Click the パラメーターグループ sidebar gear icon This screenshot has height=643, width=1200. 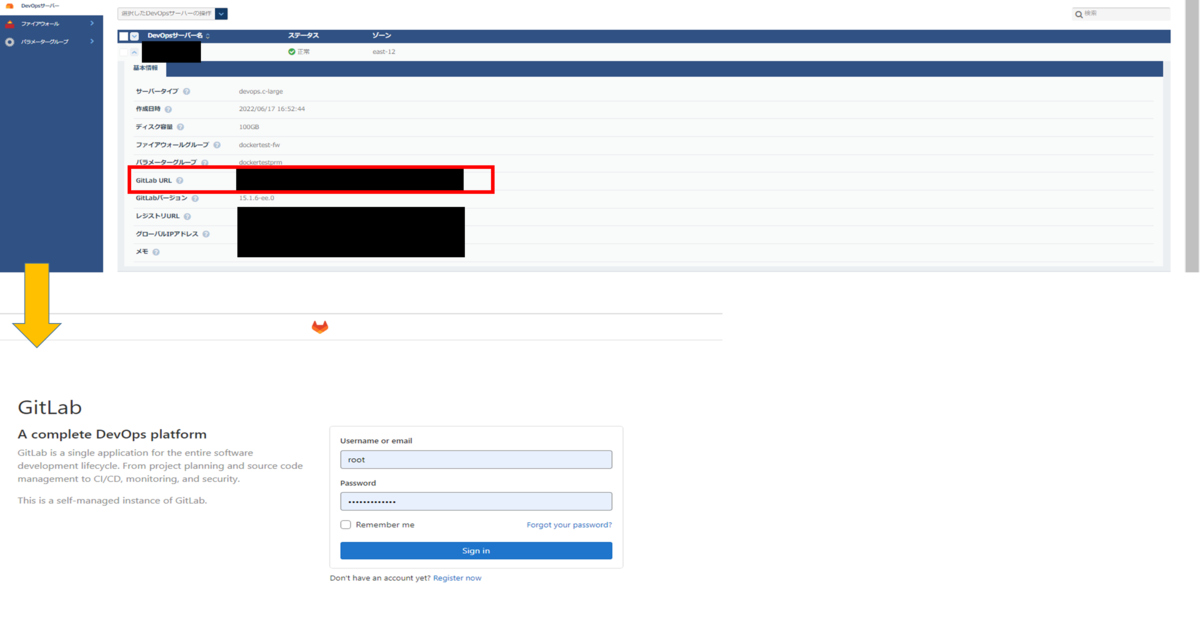pyautogui.click(x=10, y=42)
